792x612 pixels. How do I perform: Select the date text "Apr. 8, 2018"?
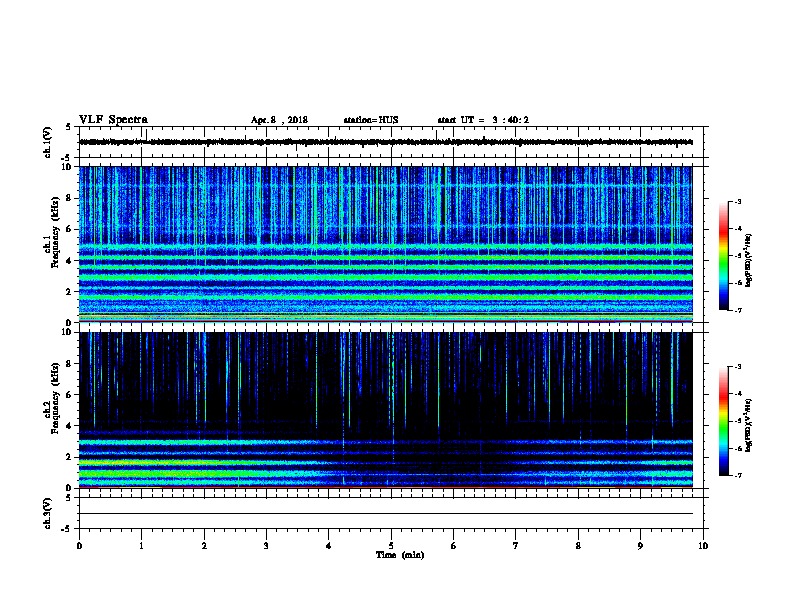[279, 120]
